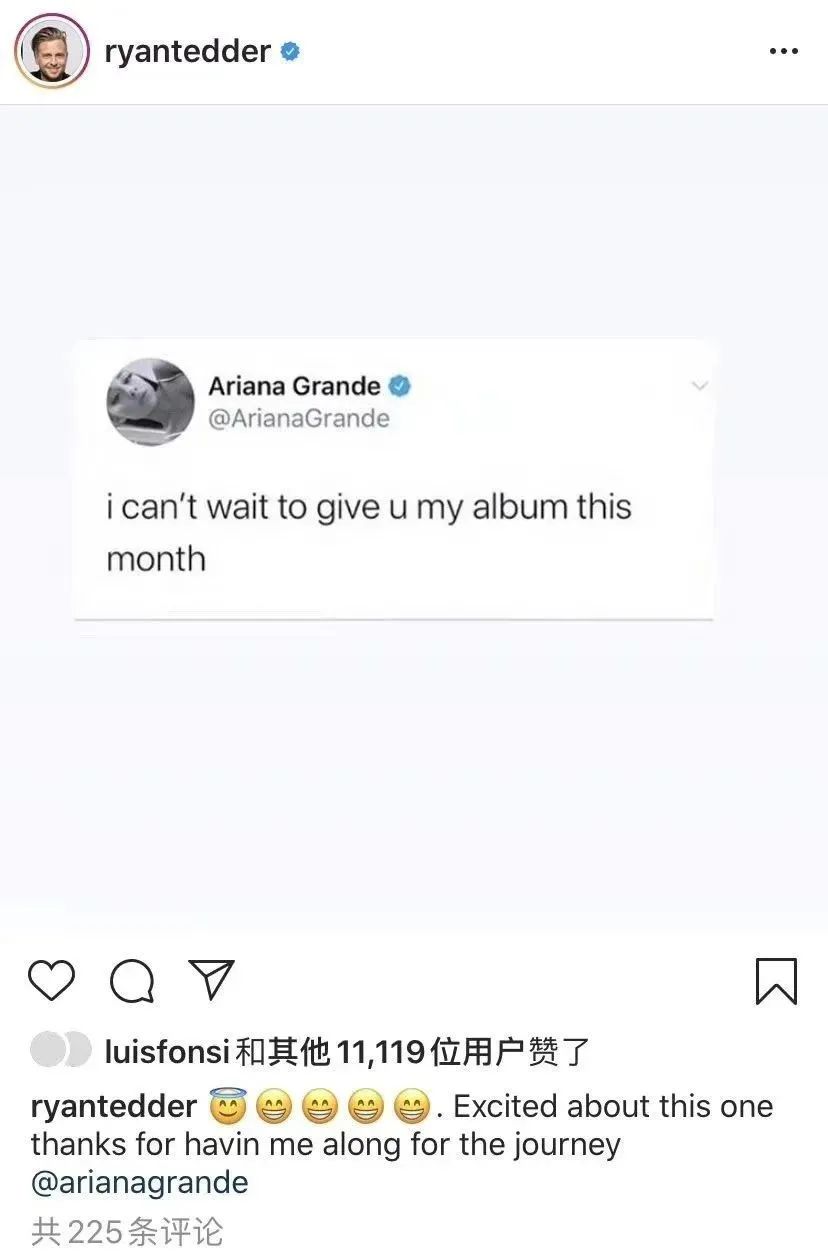
Task: Save post with bookmark icon
Action: coord(776,981)
